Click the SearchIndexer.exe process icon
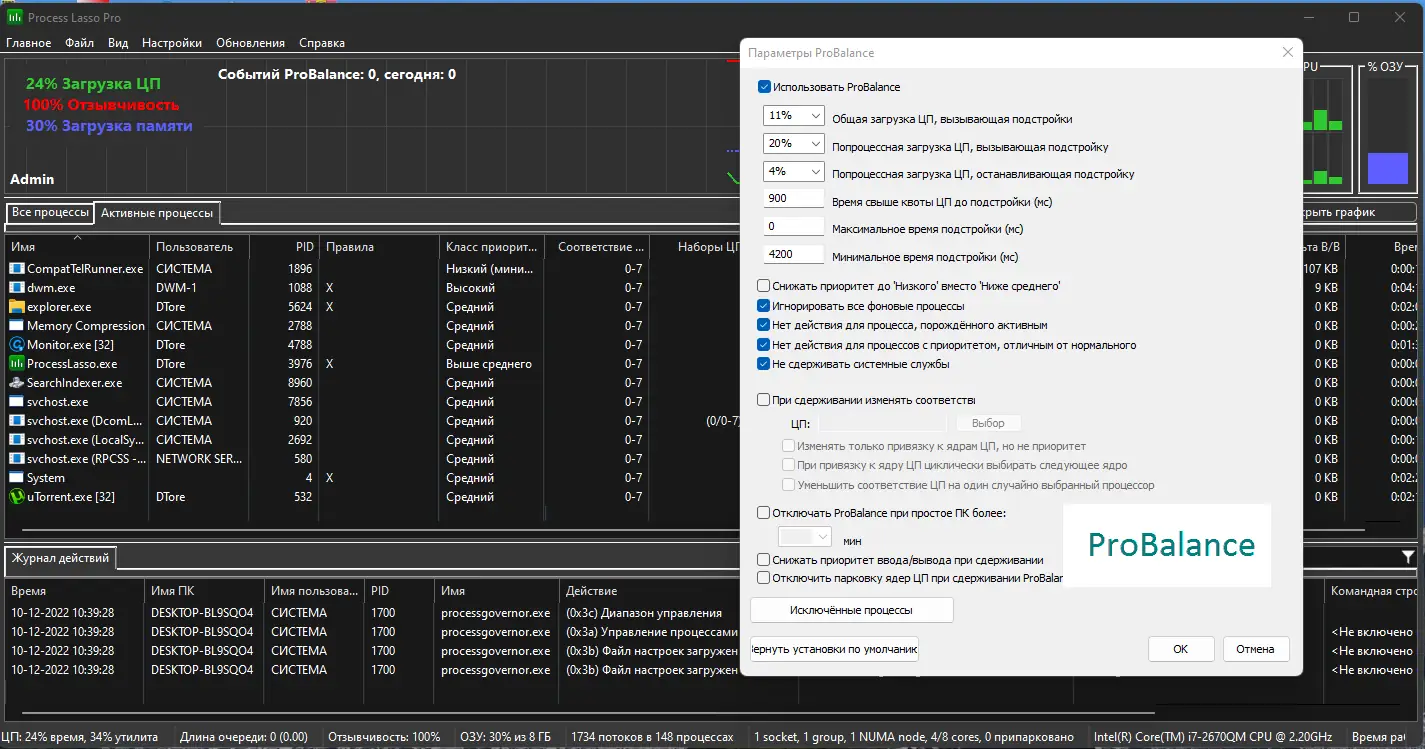Viewport: 1425px width, 749px height. (x=17, y=383)
